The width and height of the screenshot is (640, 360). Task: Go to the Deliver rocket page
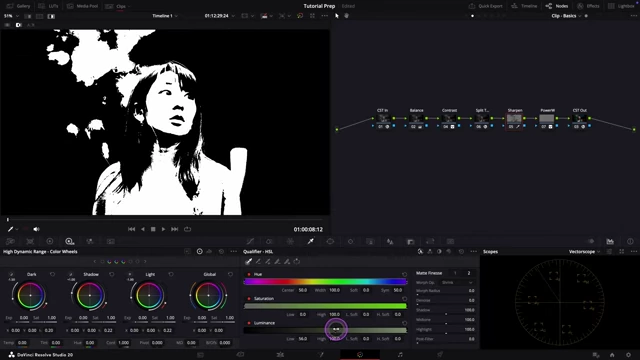(x=440, y=355)
